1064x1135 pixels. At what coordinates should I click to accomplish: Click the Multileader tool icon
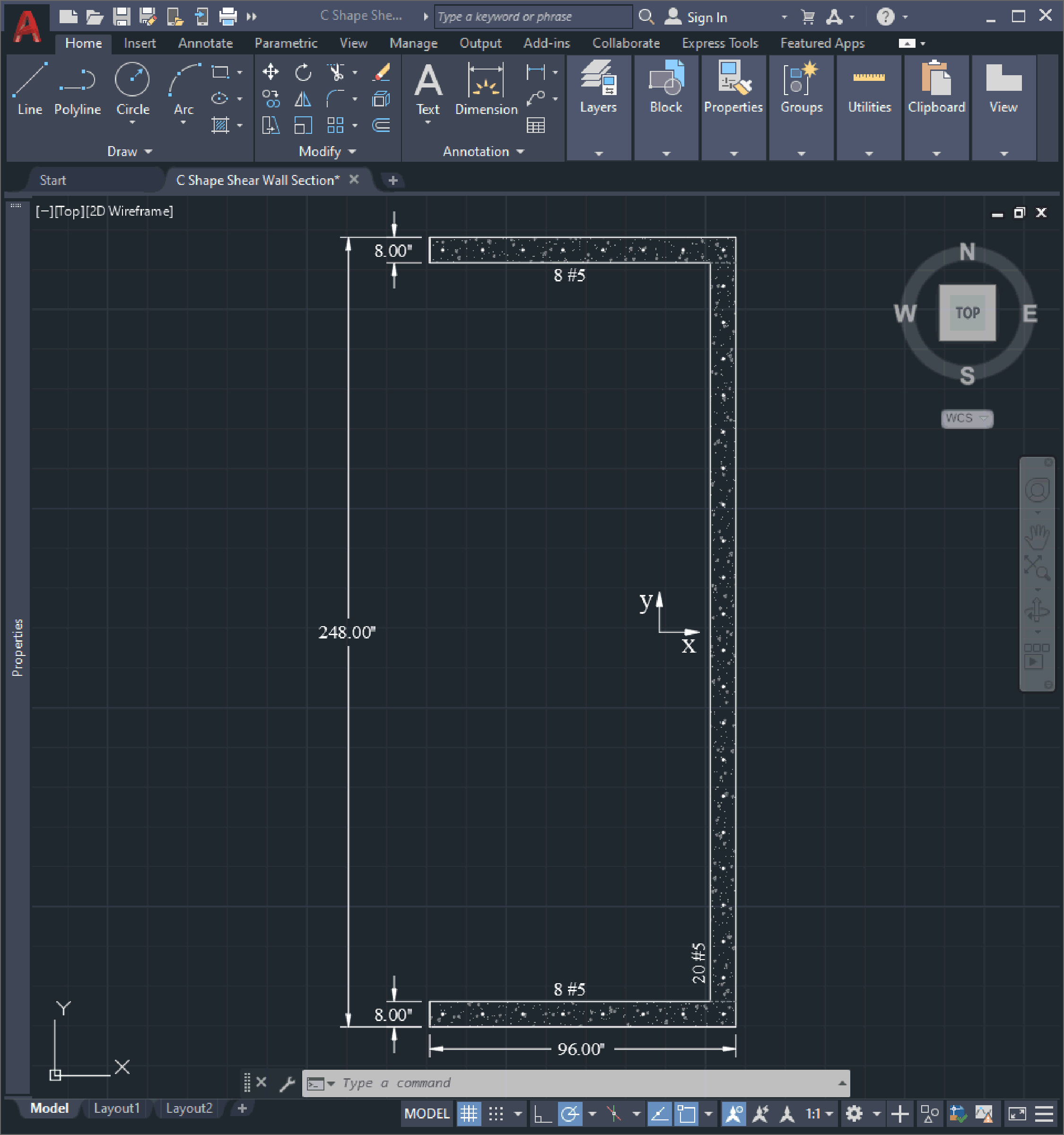tap(535, 99)
